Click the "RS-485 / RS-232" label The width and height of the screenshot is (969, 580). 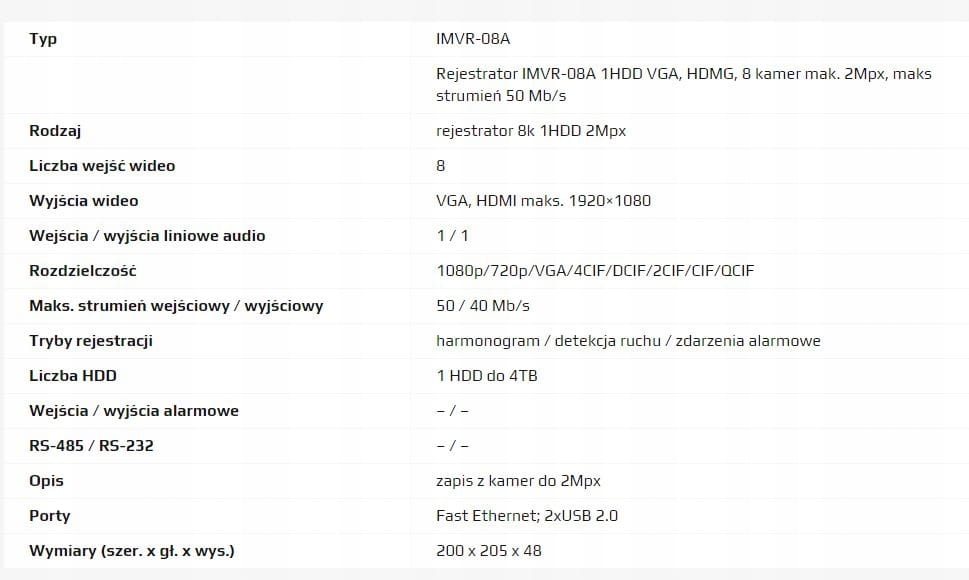[91, 446]
